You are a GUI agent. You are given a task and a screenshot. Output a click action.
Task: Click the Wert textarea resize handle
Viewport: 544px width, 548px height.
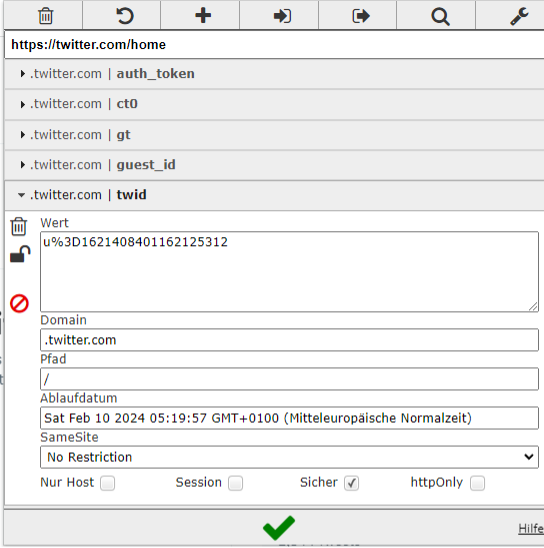pyautogui.click(x=533, y=307)
